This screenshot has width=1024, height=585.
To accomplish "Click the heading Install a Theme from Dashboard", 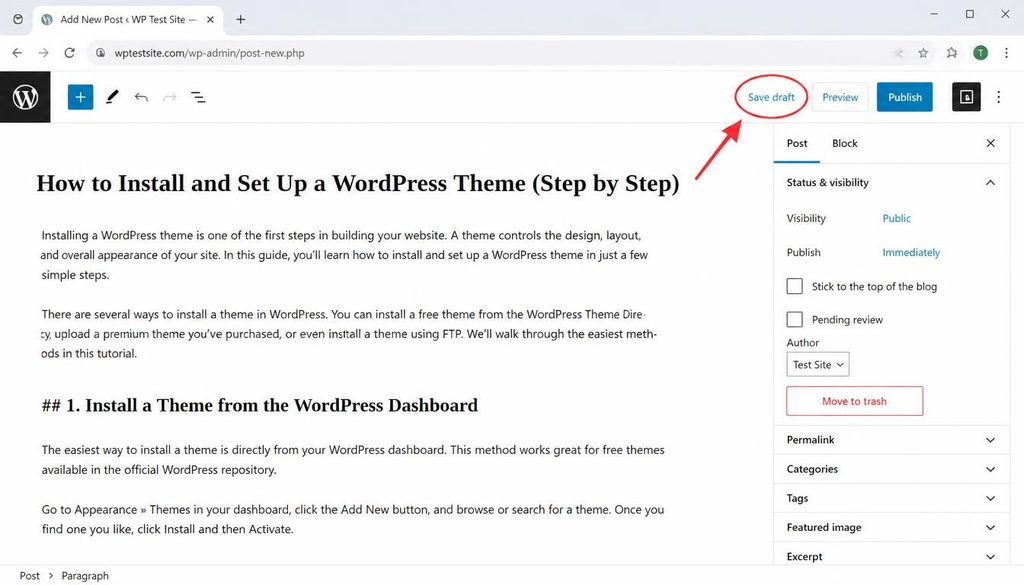I will coord(260,405).
